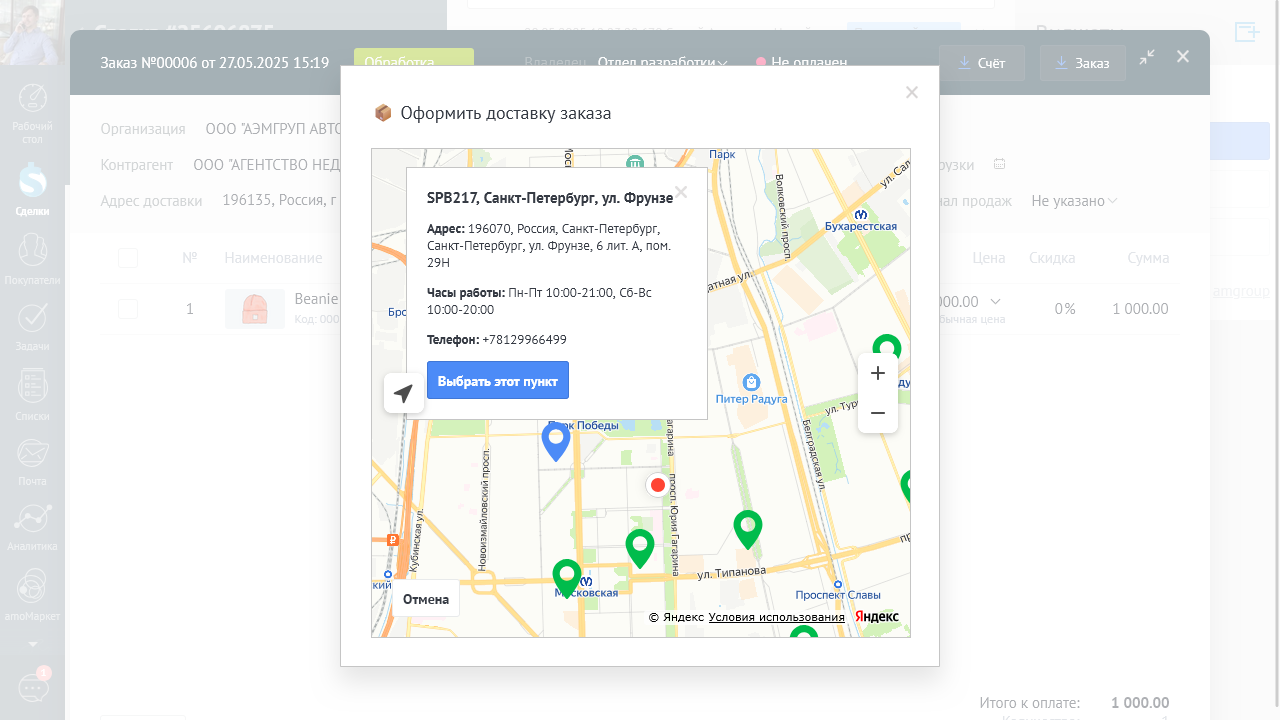Cancel the pickup point selection

(426, 599)
